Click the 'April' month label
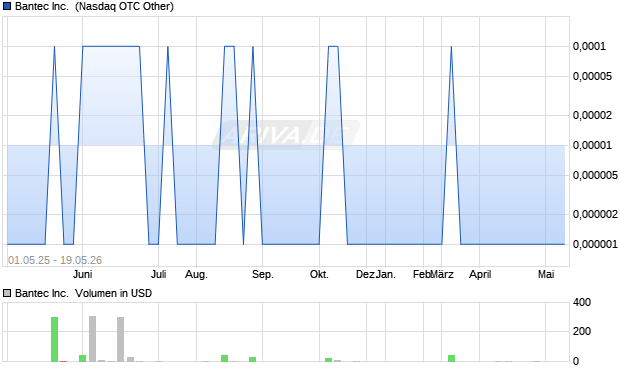620x371 pixels. (x=480, y=274)
